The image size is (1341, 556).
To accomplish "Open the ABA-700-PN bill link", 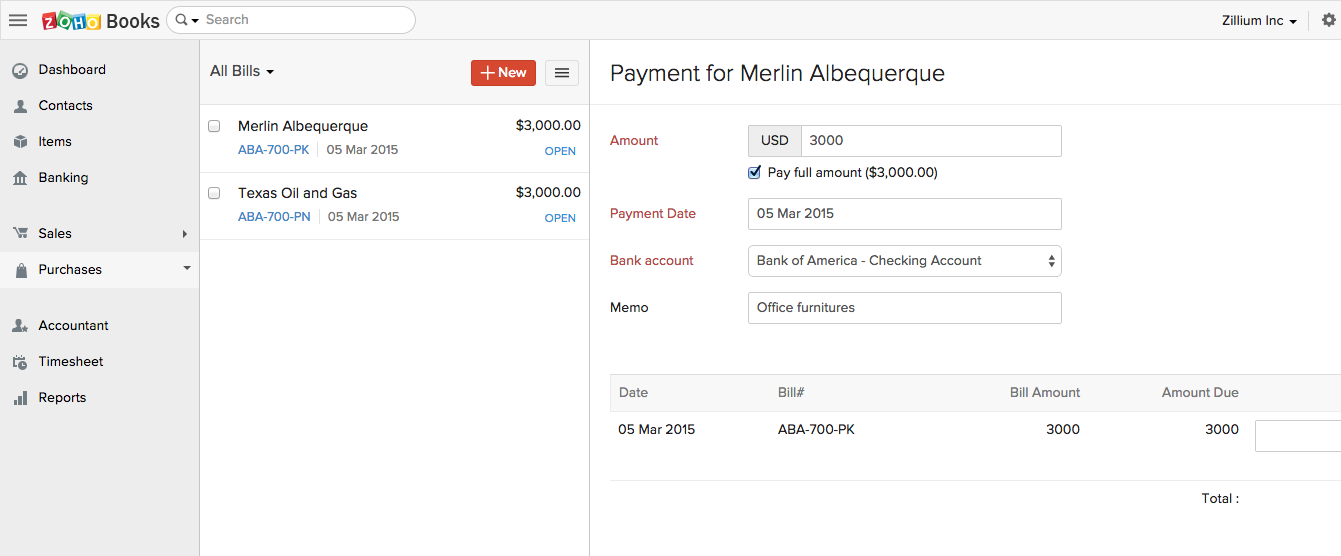I will (x=274, y=217).
